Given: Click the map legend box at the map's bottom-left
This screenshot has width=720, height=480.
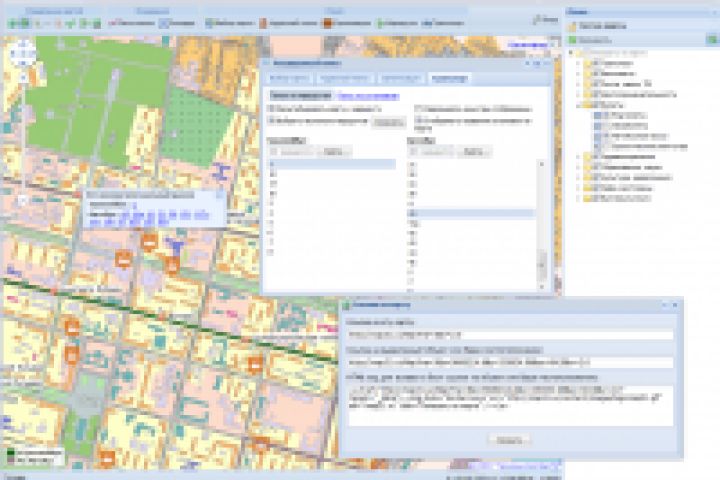Looking at the screenshot, I should coord(34,455).
